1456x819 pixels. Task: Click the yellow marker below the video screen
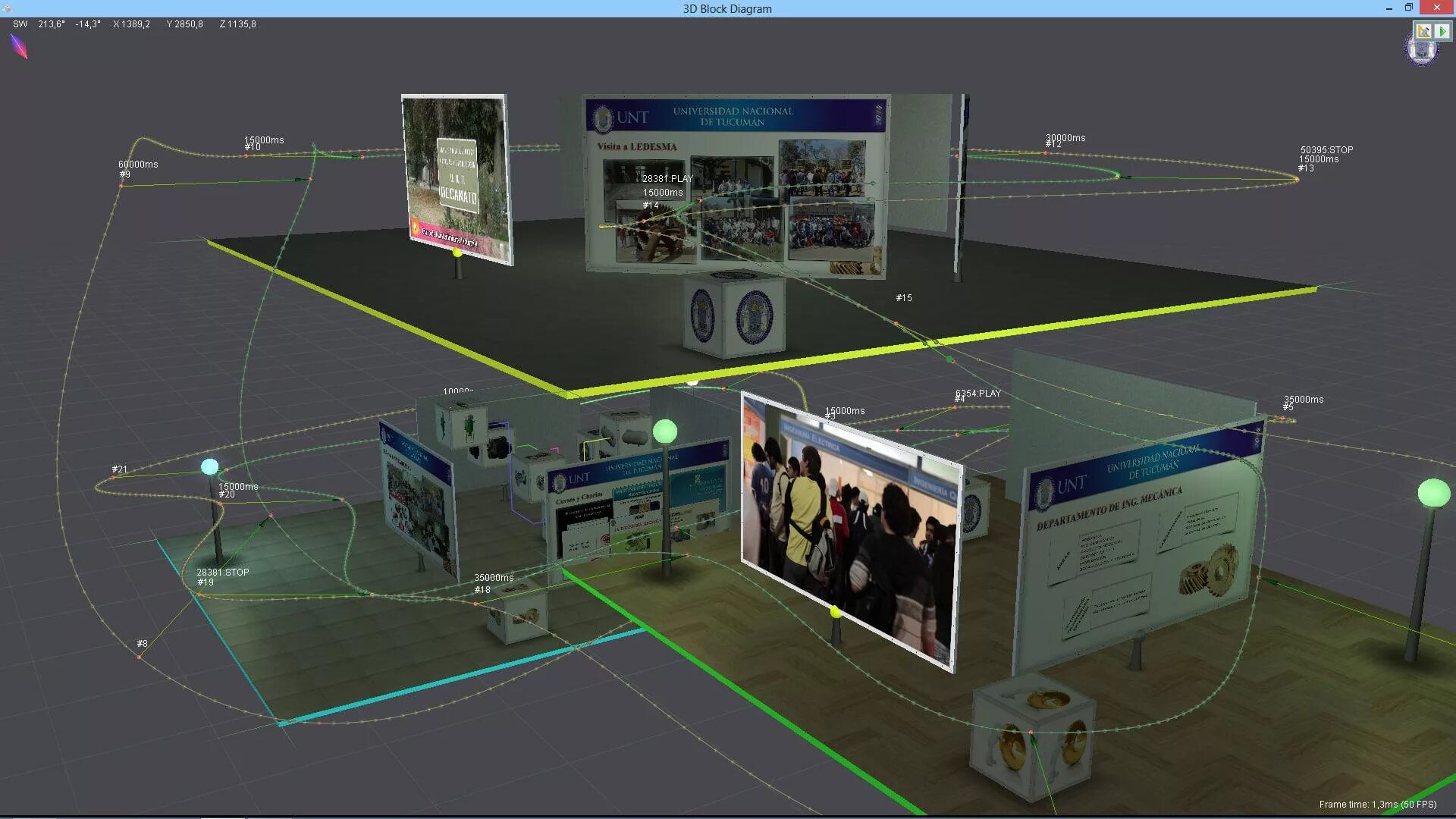[x=835, y=611]
